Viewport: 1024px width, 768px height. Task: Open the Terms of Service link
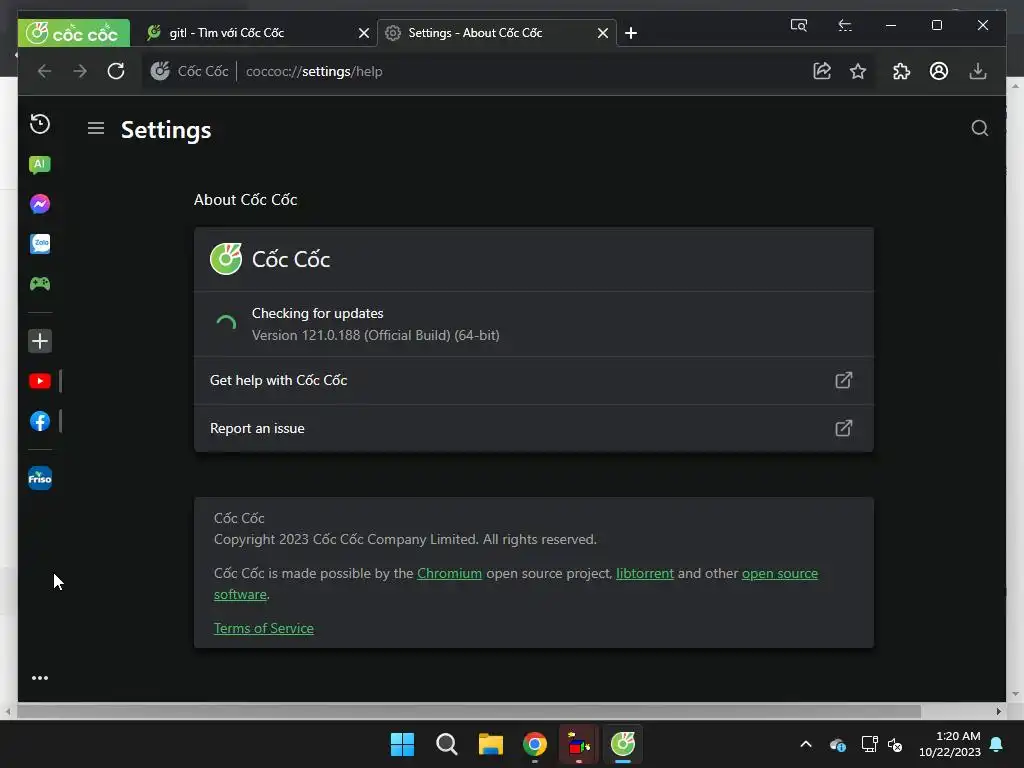click(264, 628)
